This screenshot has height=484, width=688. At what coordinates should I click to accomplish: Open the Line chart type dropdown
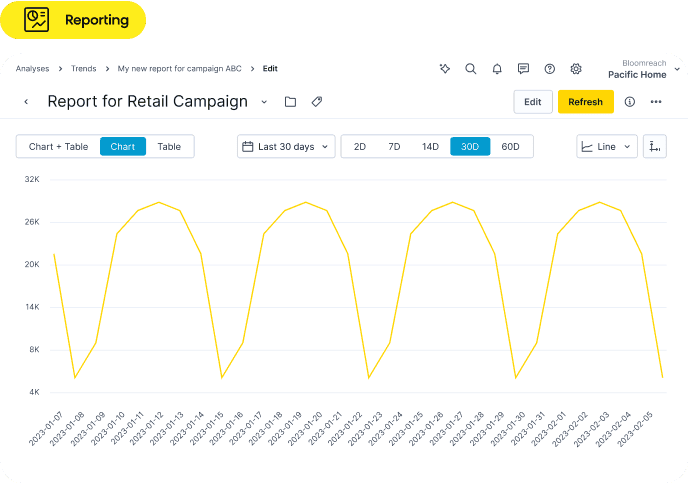point(607,147)
